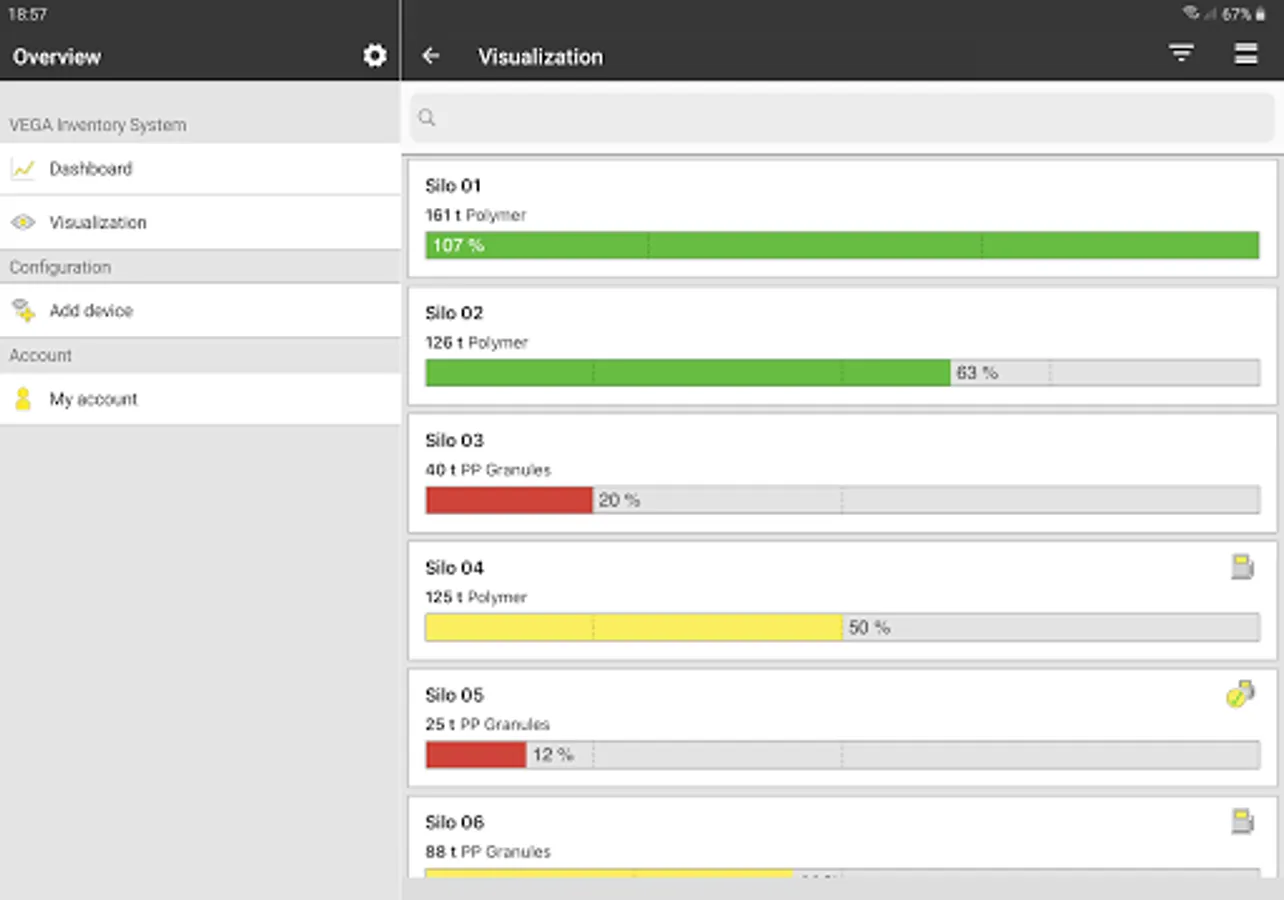Tap the device icon on Silo 04
Image resolution: width=1284 pixels, height=900 pixels.
pyautogui.click(x=1241, y=567)
